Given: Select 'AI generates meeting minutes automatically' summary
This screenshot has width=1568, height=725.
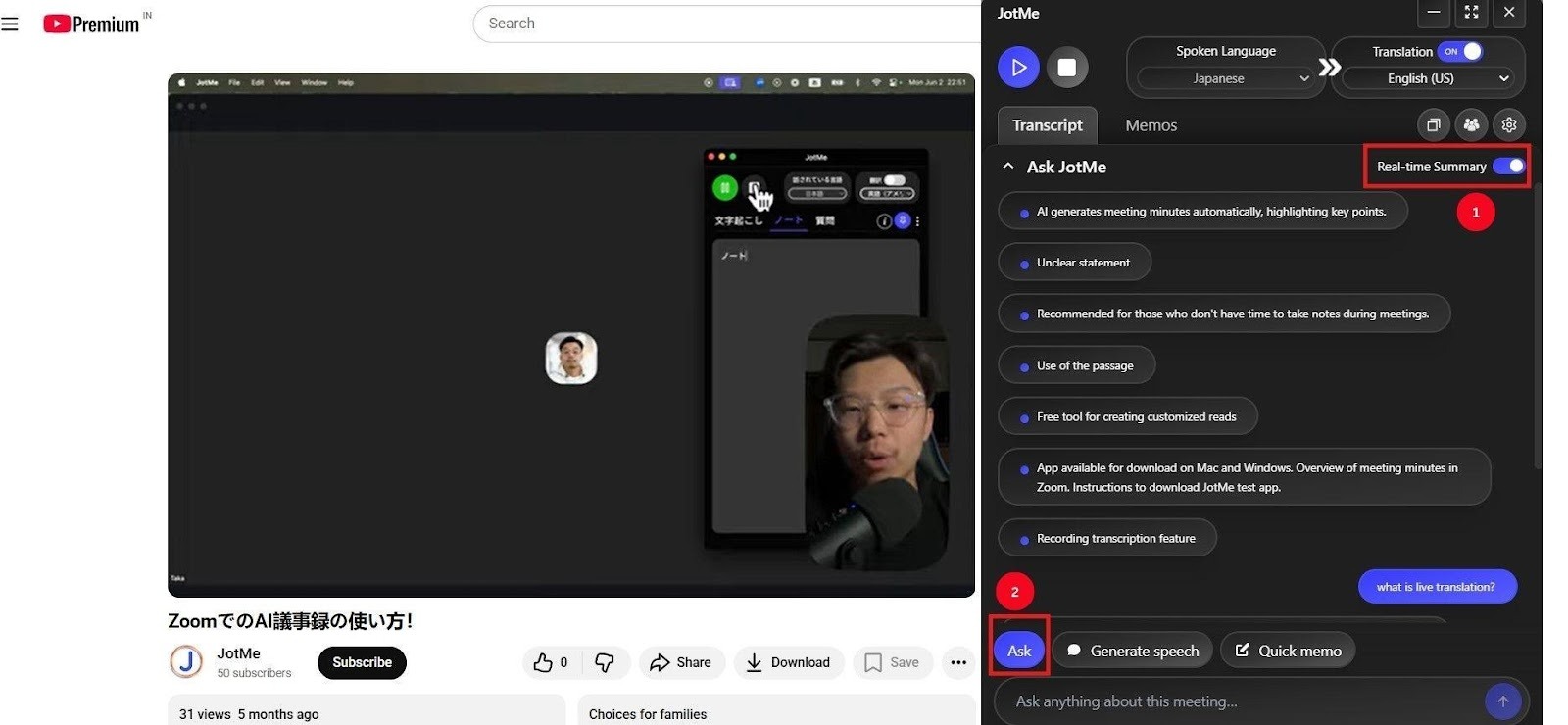Looking at the screenshot, I should pos(1202,212).
